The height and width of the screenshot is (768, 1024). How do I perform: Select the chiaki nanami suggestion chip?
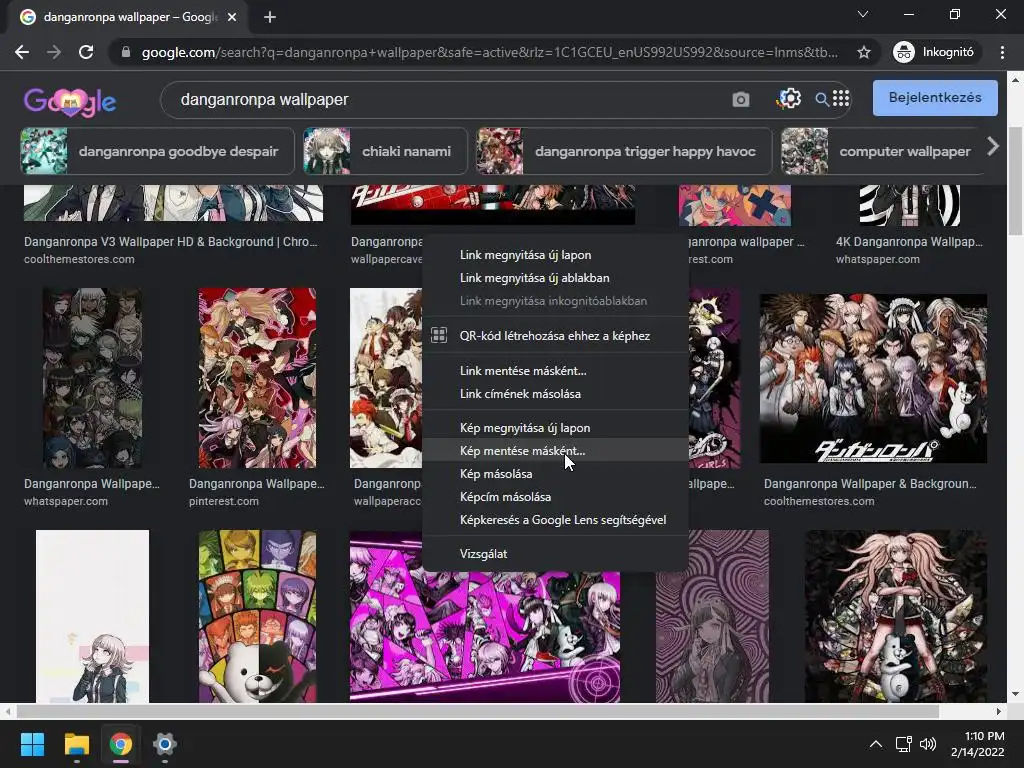(385, 152)
